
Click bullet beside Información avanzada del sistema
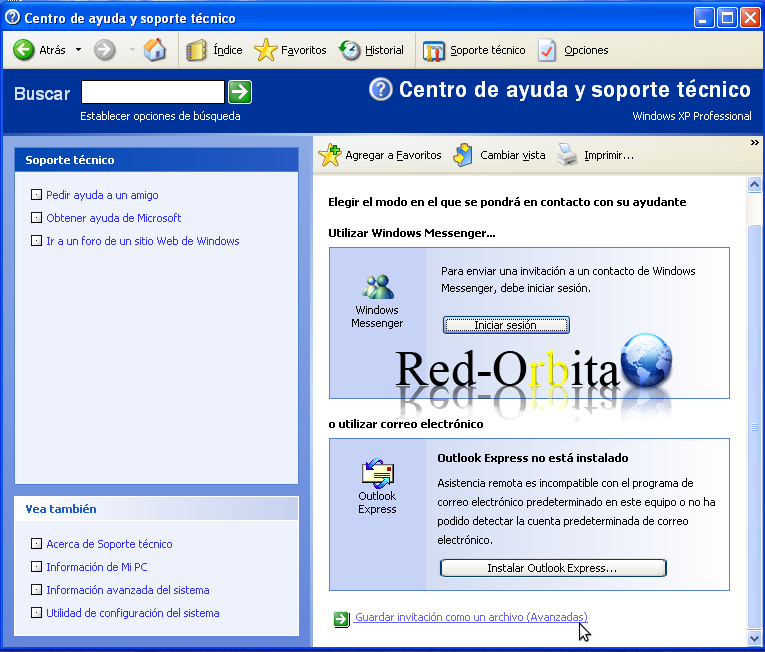click(x=36, y=590)
